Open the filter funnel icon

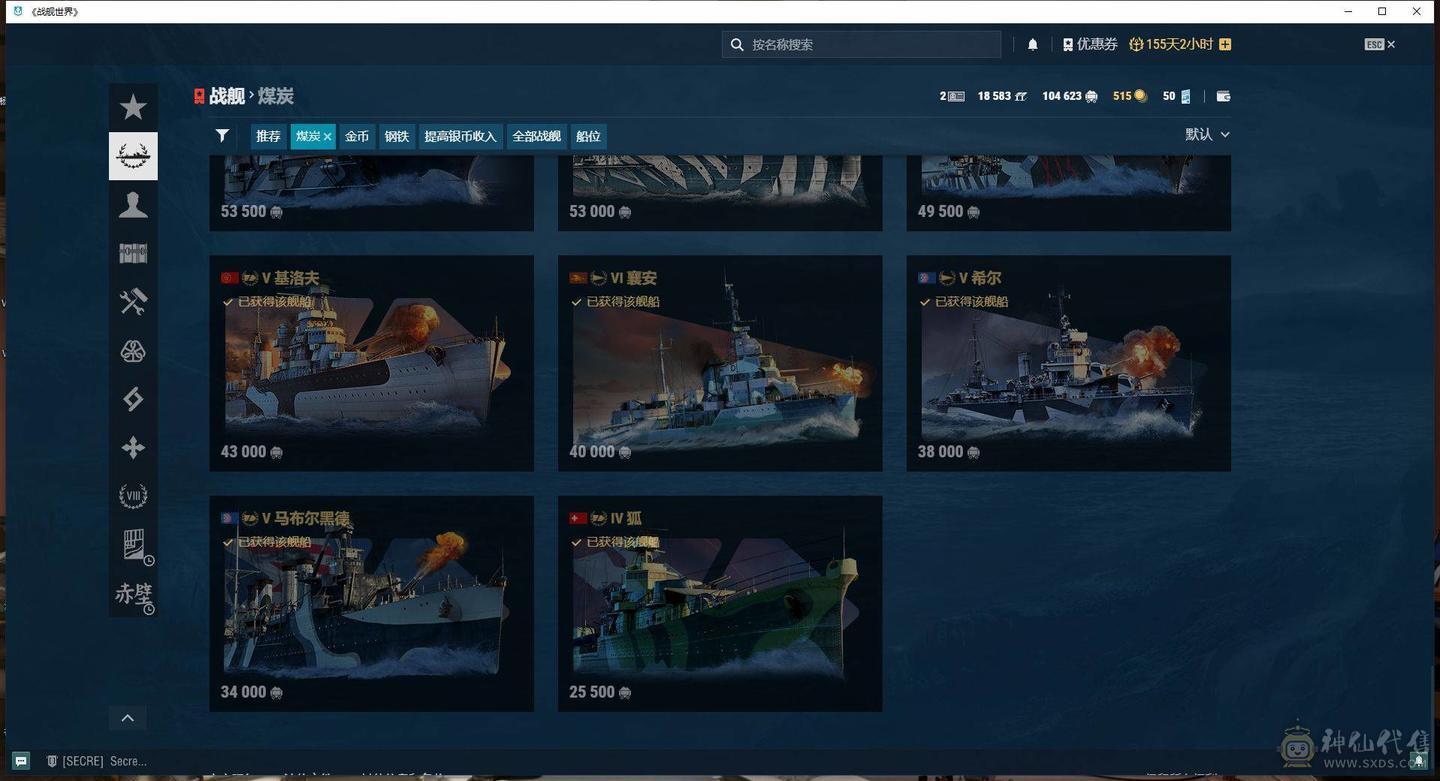click(x=222, y=136)
